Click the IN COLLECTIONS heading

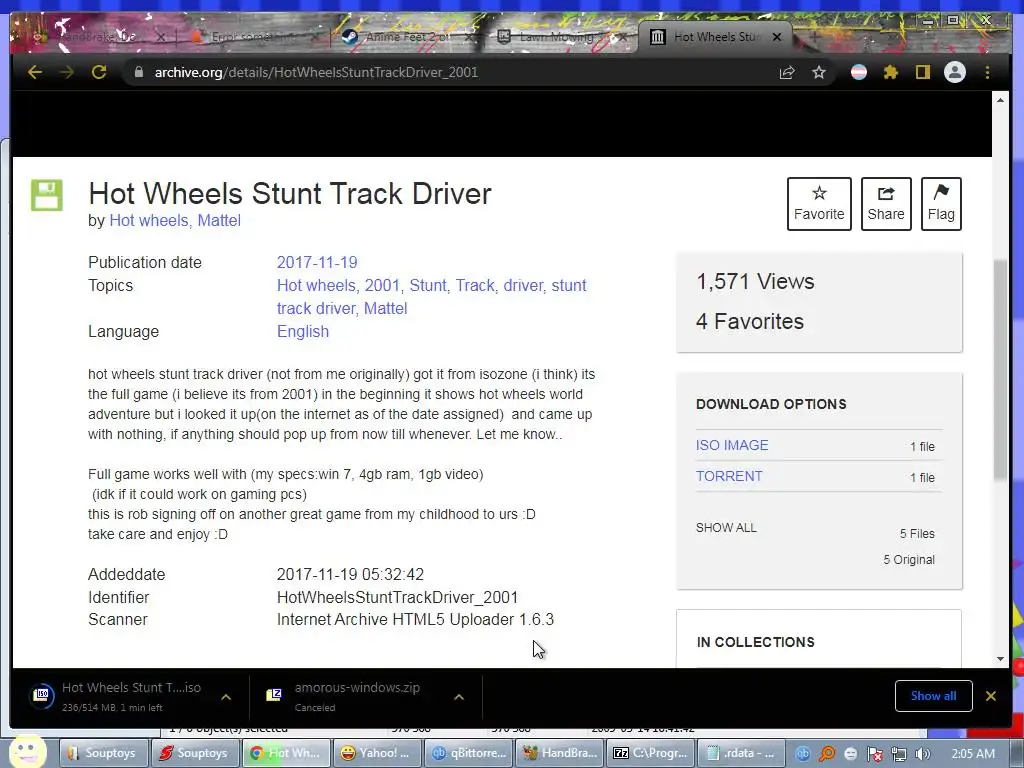coord(756,642)
